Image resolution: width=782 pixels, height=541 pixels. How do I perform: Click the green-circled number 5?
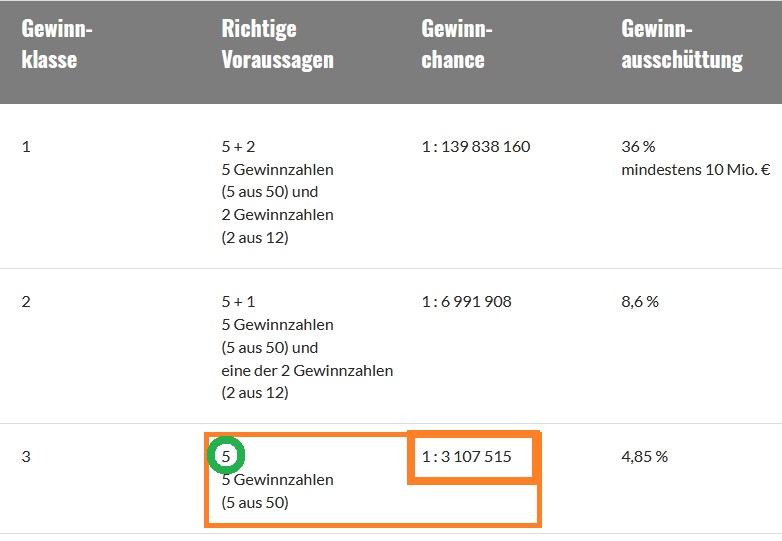[226, 456]
